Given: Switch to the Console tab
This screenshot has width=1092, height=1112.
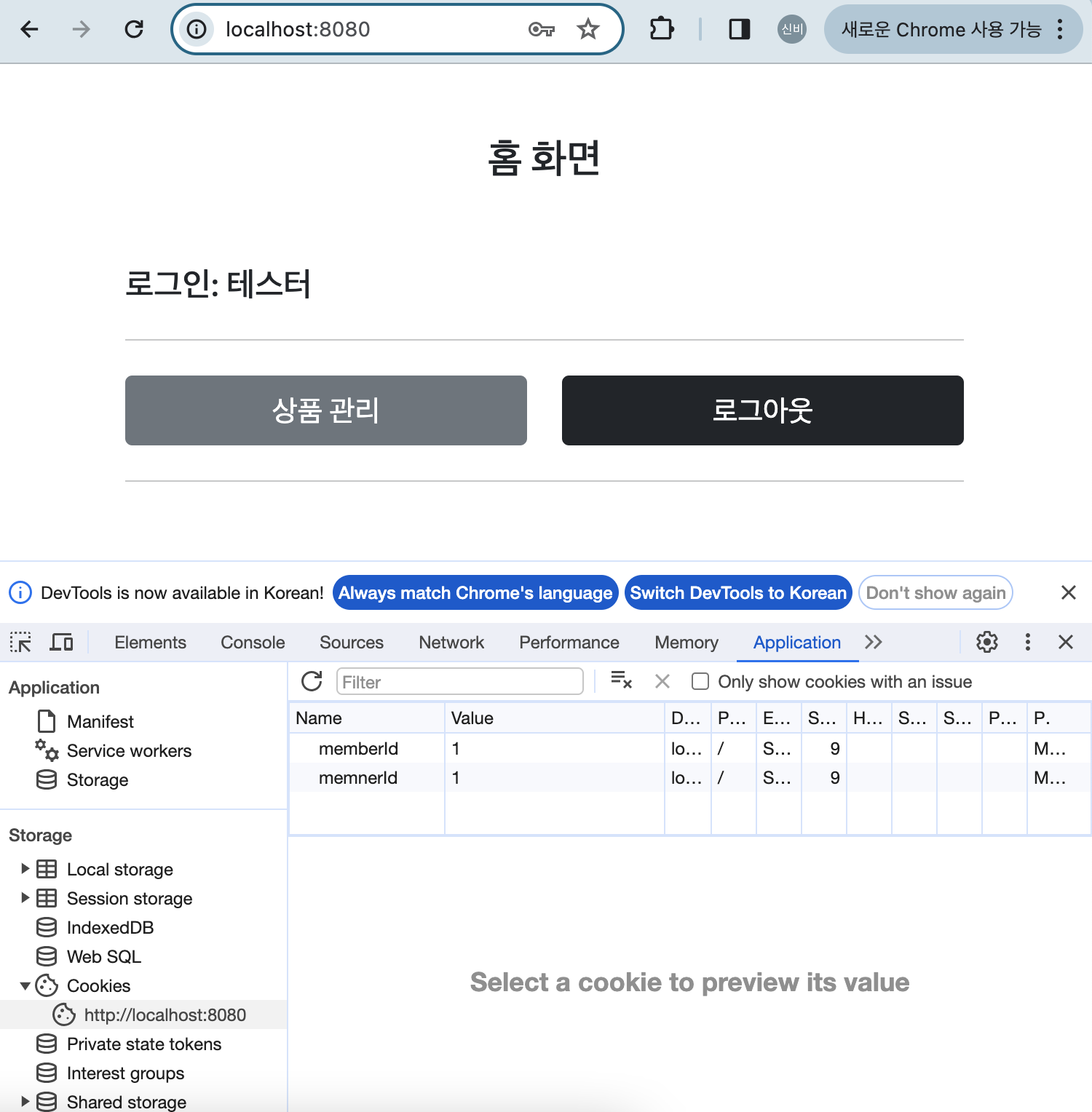Looking at the screenshot, I should point(253,643).
